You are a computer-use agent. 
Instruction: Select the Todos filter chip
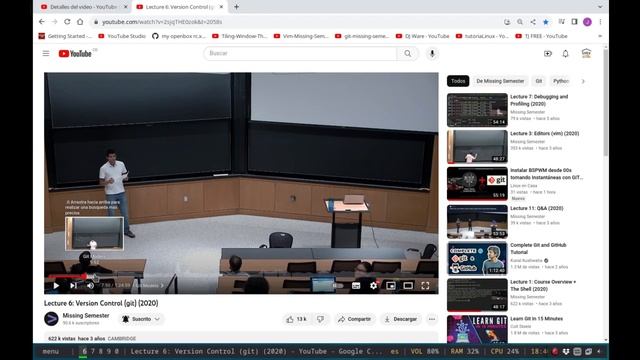[x=458, y=81]
